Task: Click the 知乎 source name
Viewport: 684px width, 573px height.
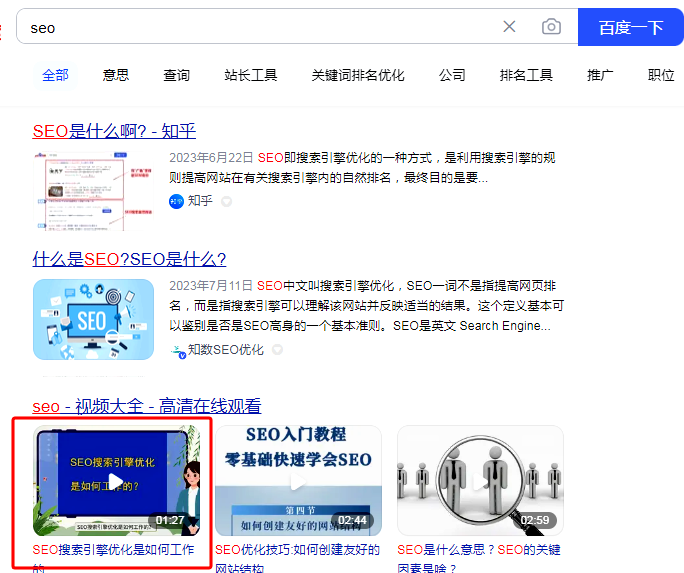Action: 200,201
